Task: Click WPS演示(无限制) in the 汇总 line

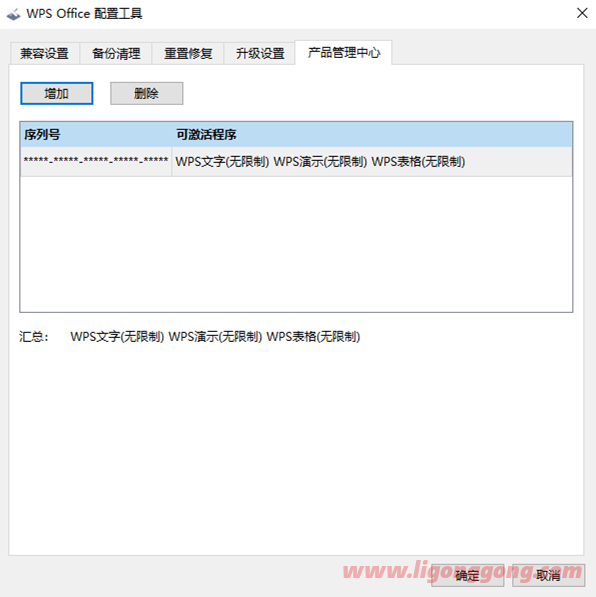Action: point(215,337)
